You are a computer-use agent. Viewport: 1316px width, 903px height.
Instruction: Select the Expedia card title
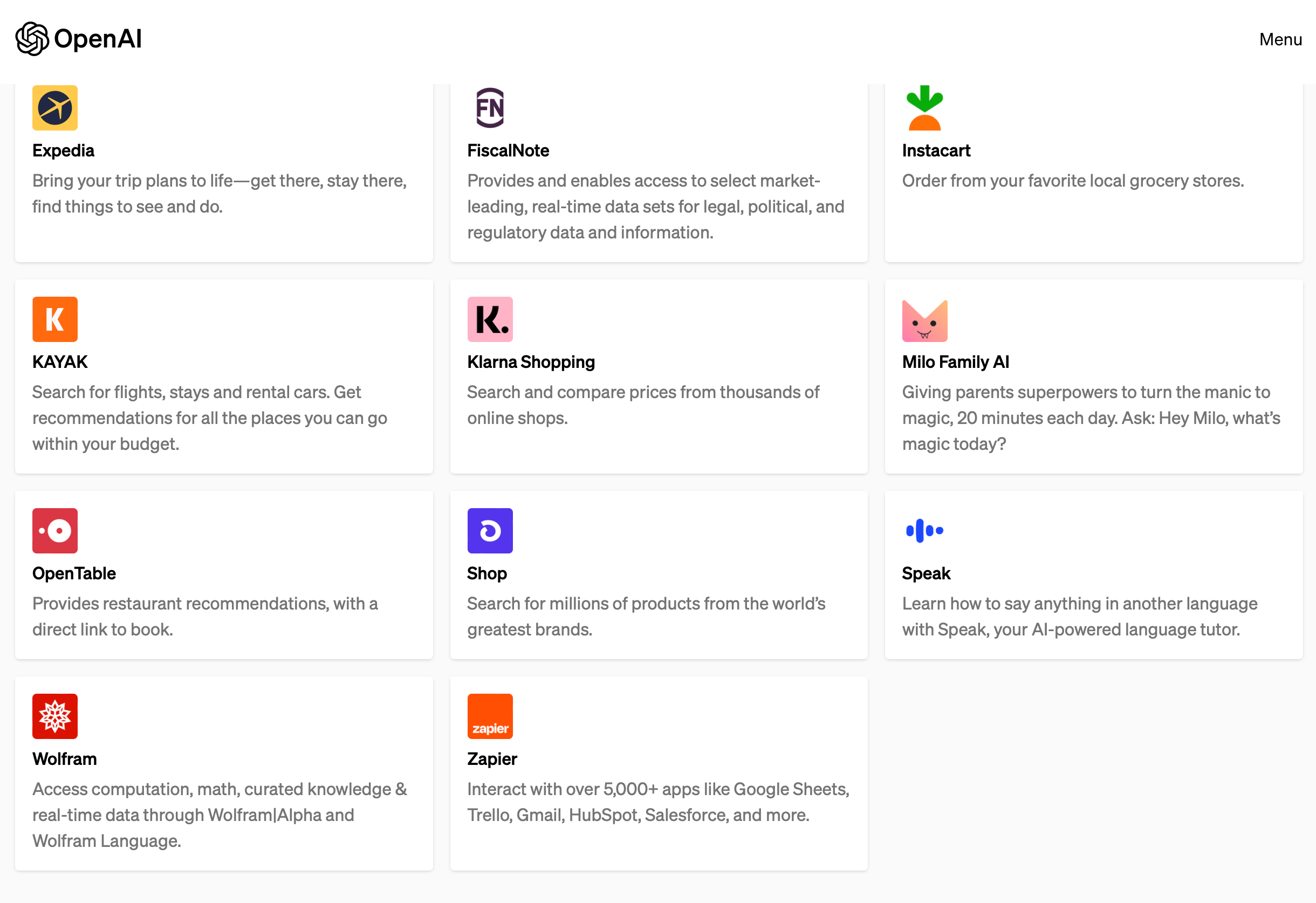63,150
